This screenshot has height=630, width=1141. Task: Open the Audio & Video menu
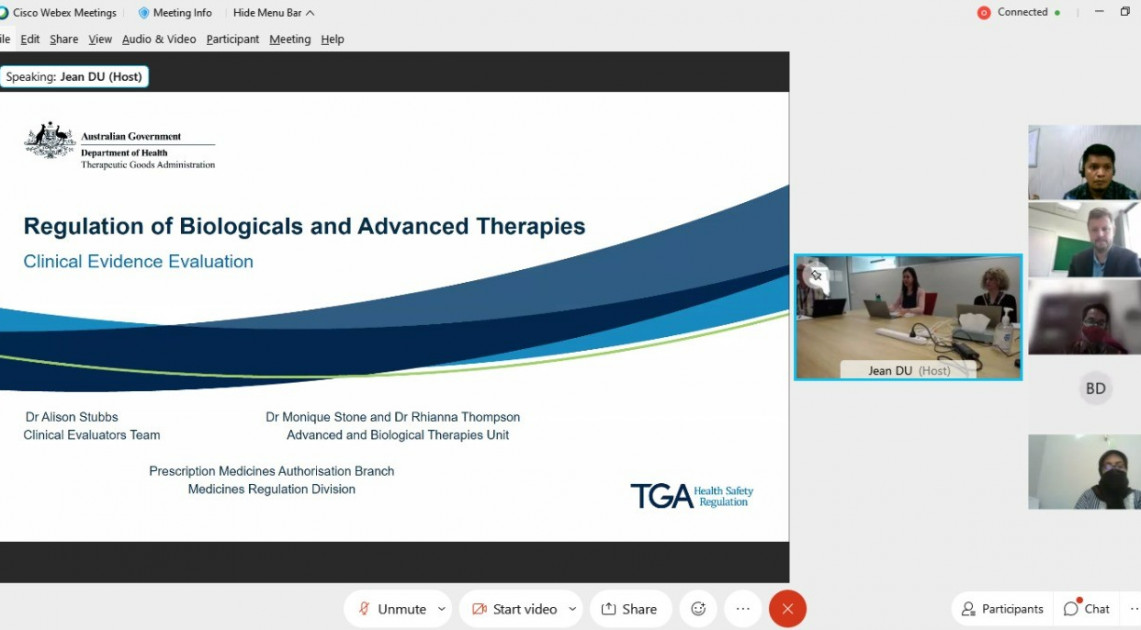[x=159, y=39]
